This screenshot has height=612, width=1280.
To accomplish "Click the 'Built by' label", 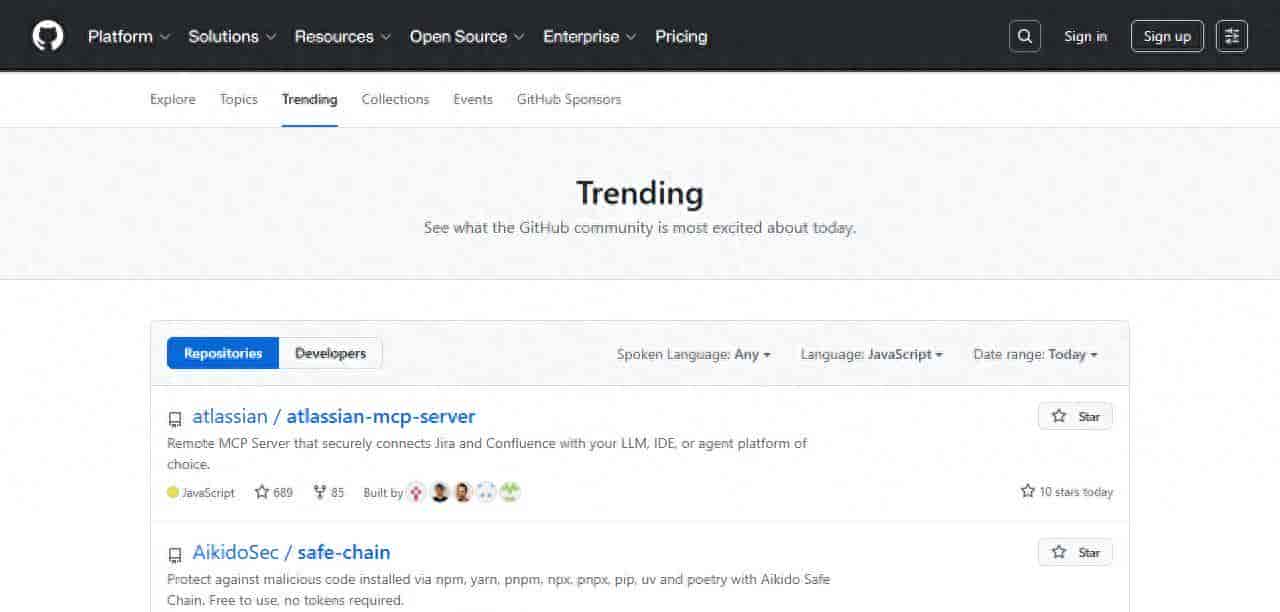I will [x=383, y=492].
